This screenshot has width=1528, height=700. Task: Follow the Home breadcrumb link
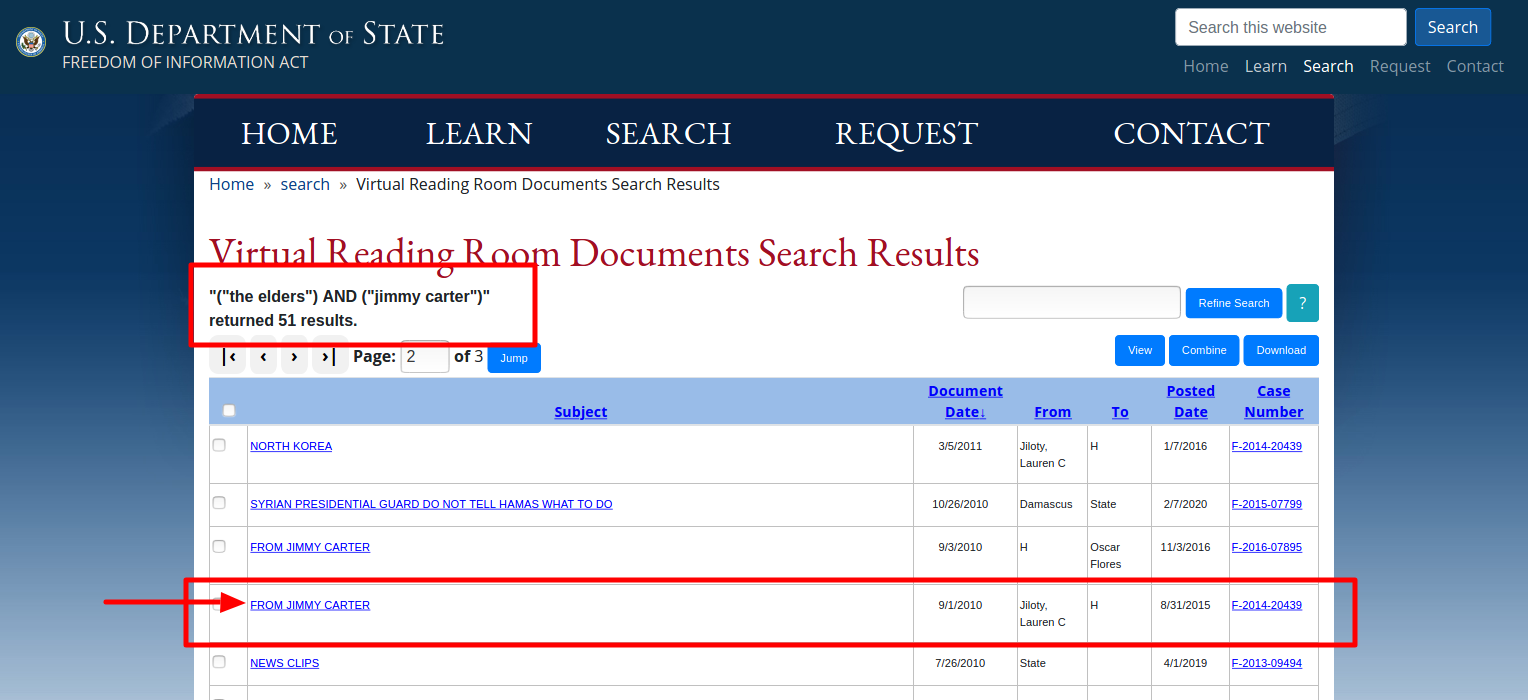point(231,184)
